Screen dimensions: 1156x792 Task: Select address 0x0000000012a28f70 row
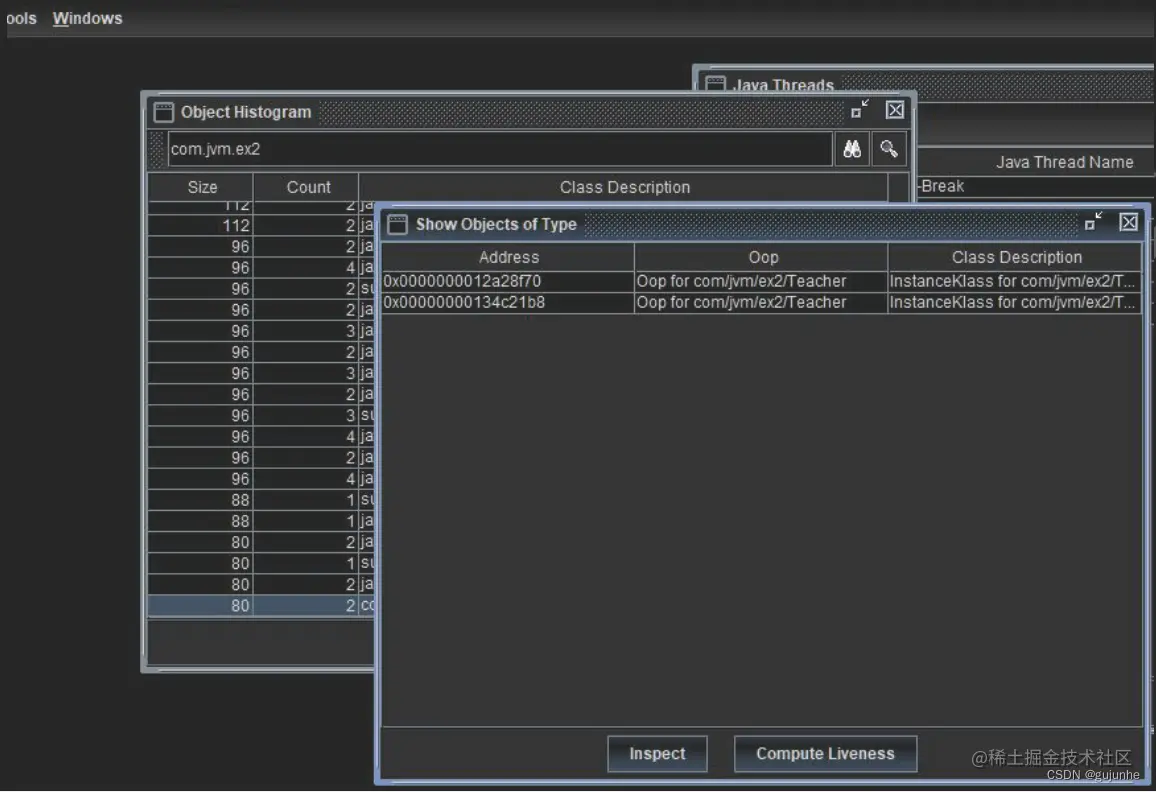761,281
